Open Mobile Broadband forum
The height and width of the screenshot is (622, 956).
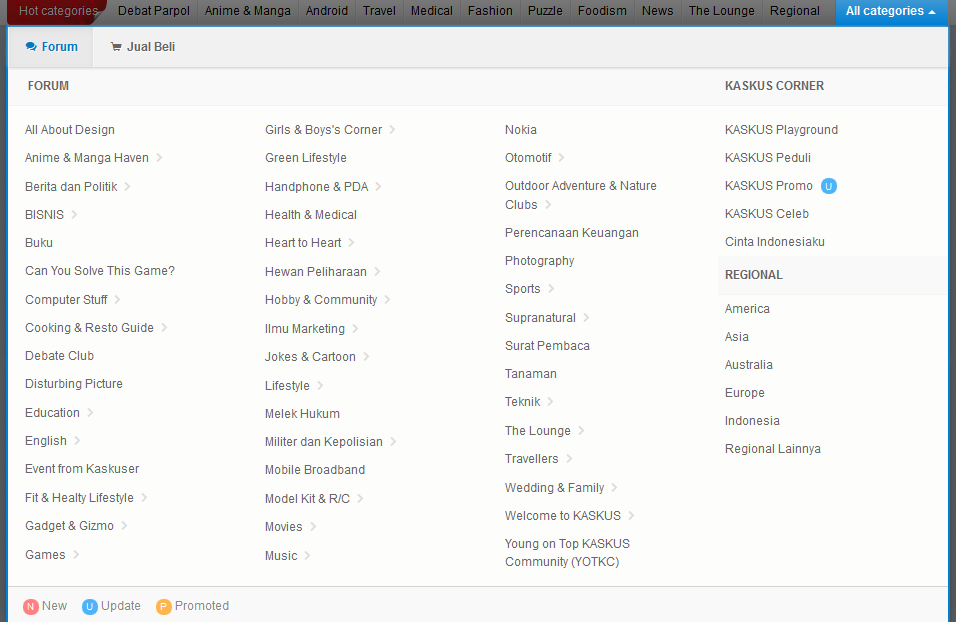[315, 470]
